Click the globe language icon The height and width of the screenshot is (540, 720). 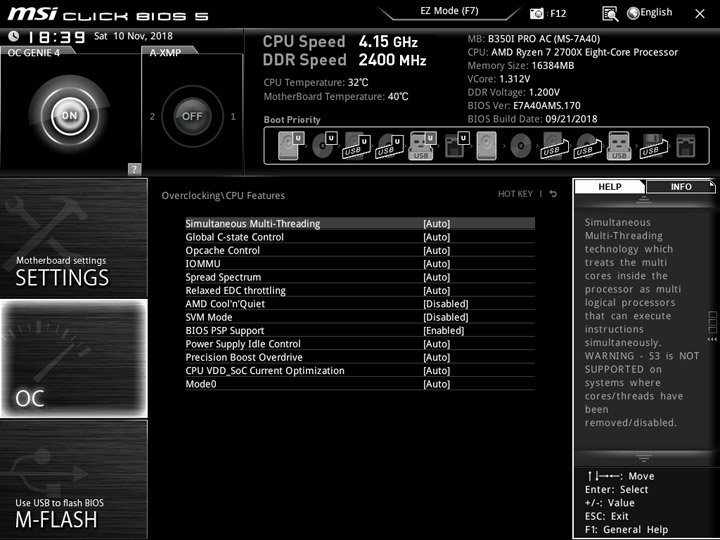[x=633, y=13]
